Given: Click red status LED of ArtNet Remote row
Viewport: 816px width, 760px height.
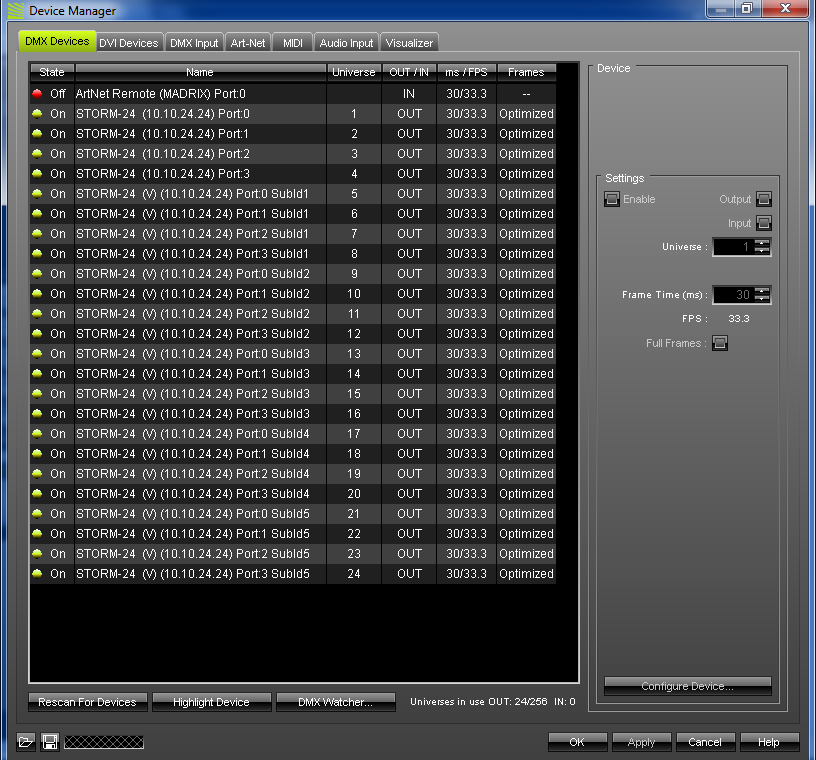Looking at the screenshot, I should click(37, 94).
